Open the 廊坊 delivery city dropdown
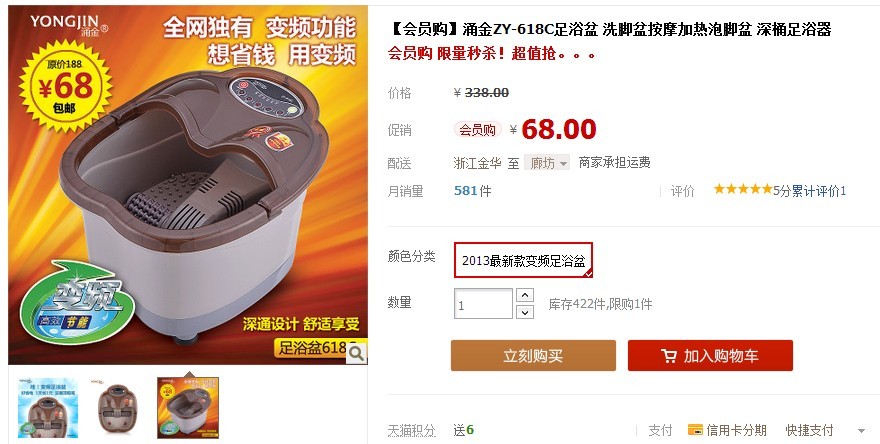 click(547, 163)
